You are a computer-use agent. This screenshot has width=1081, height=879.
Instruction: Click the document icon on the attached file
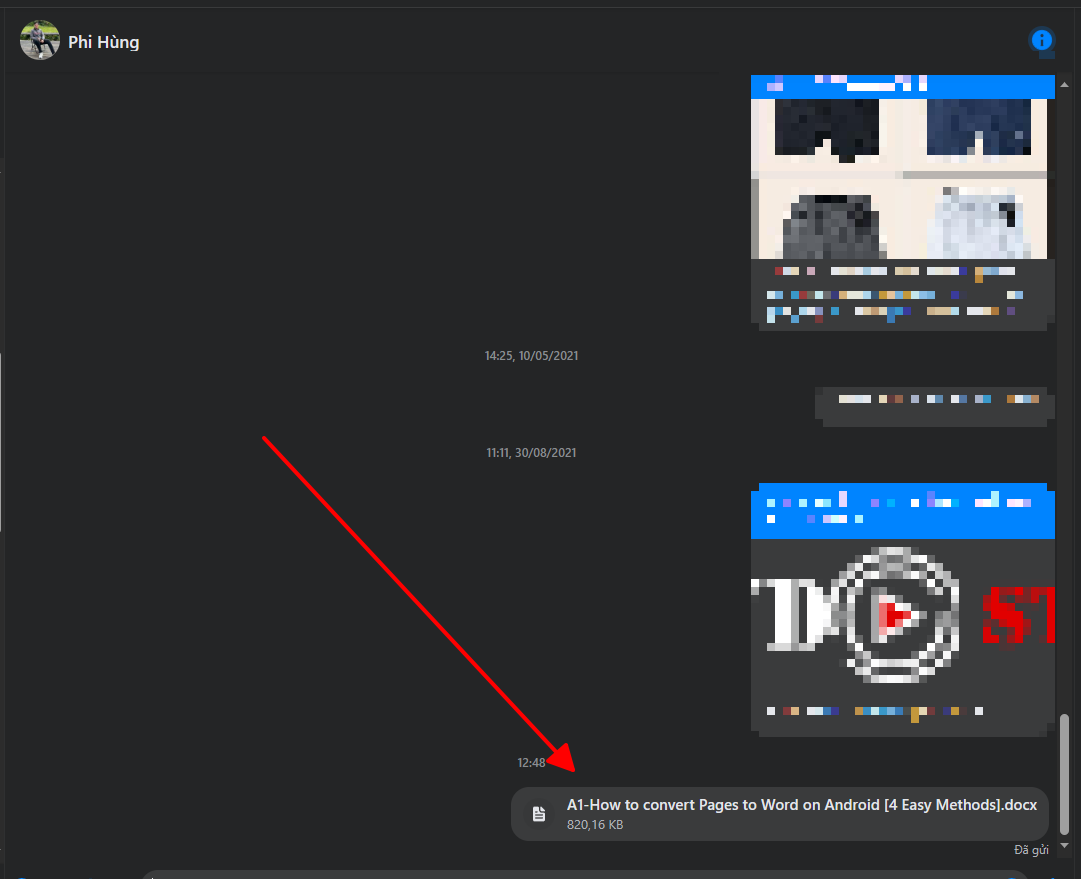pos(539,814)
